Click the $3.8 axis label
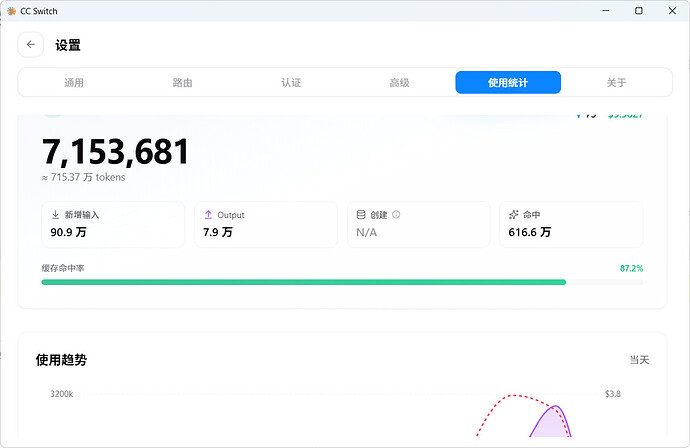Screen dimensions: 690x448 613,394
